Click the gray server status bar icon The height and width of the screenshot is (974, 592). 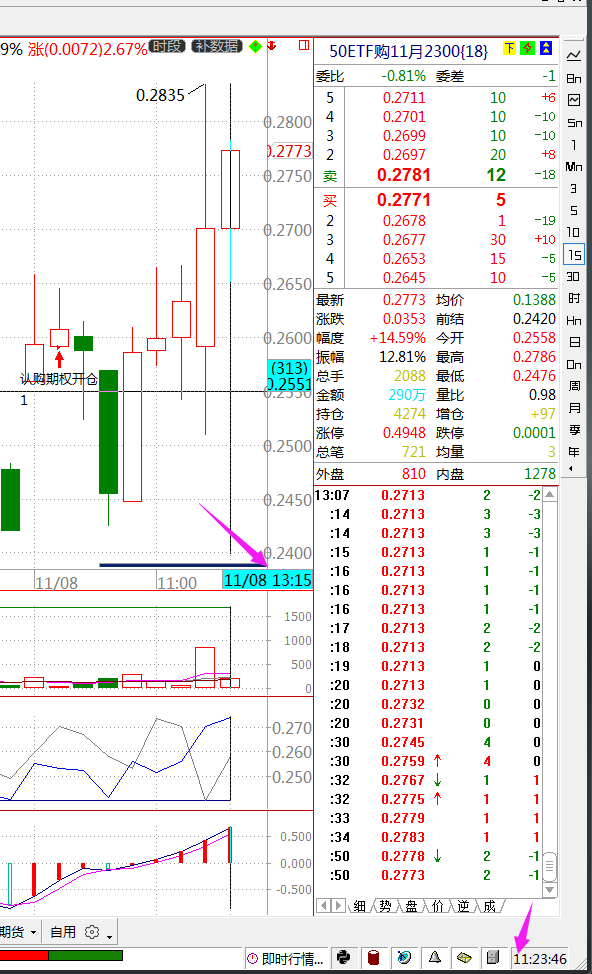coord(493,958)
